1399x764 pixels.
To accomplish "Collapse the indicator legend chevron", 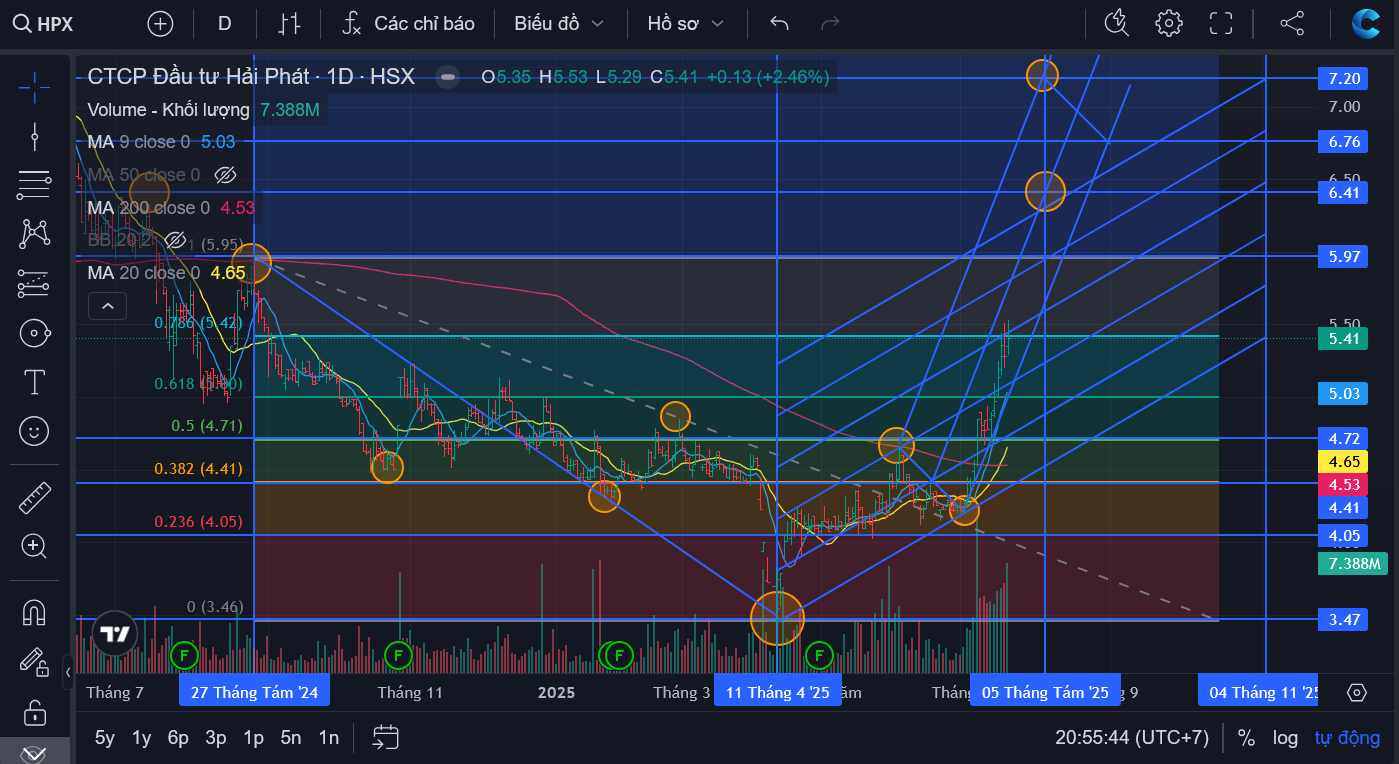I will click(x=108, y=306).
